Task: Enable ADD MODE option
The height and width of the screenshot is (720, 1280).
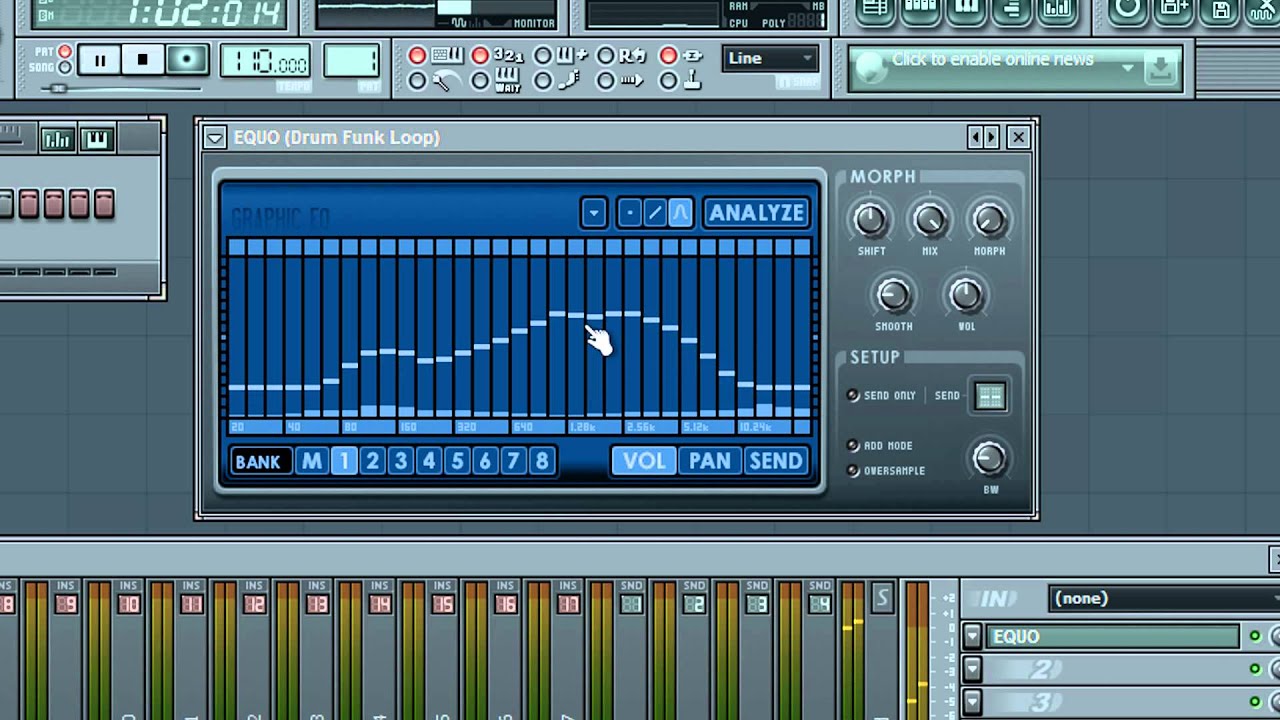Action: click(x=853, y=446)
